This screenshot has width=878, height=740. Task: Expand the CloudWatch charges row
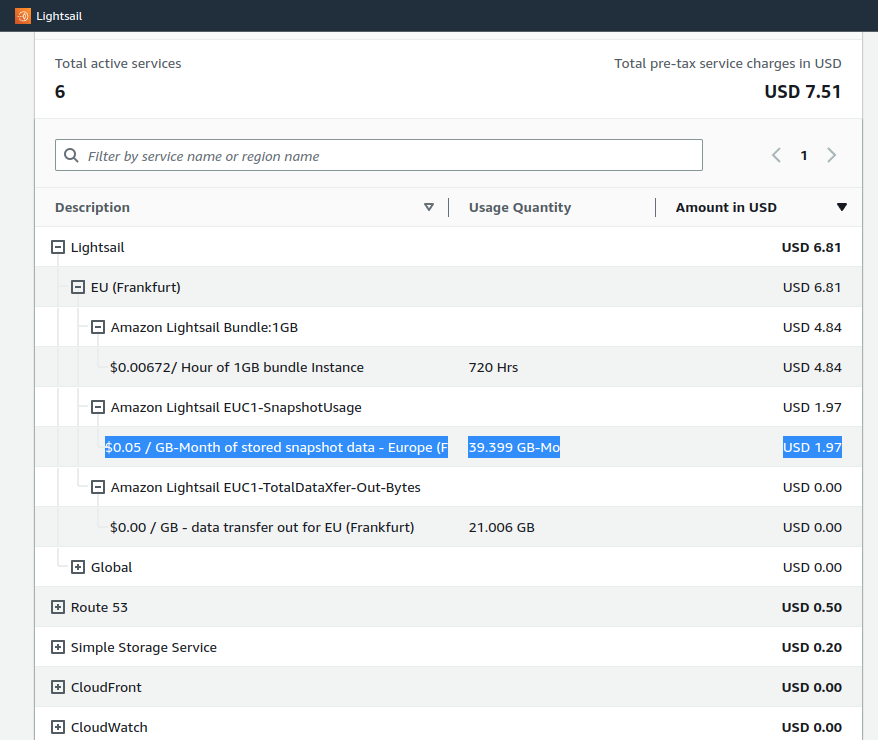tap(57, 727)
